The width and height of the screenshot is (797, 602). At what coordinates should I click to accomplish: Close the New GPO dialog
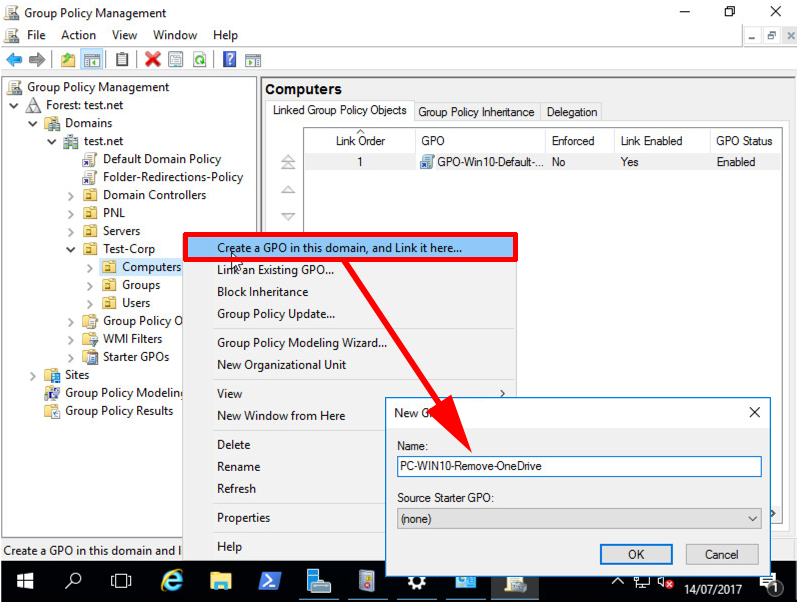coord(754,412)
